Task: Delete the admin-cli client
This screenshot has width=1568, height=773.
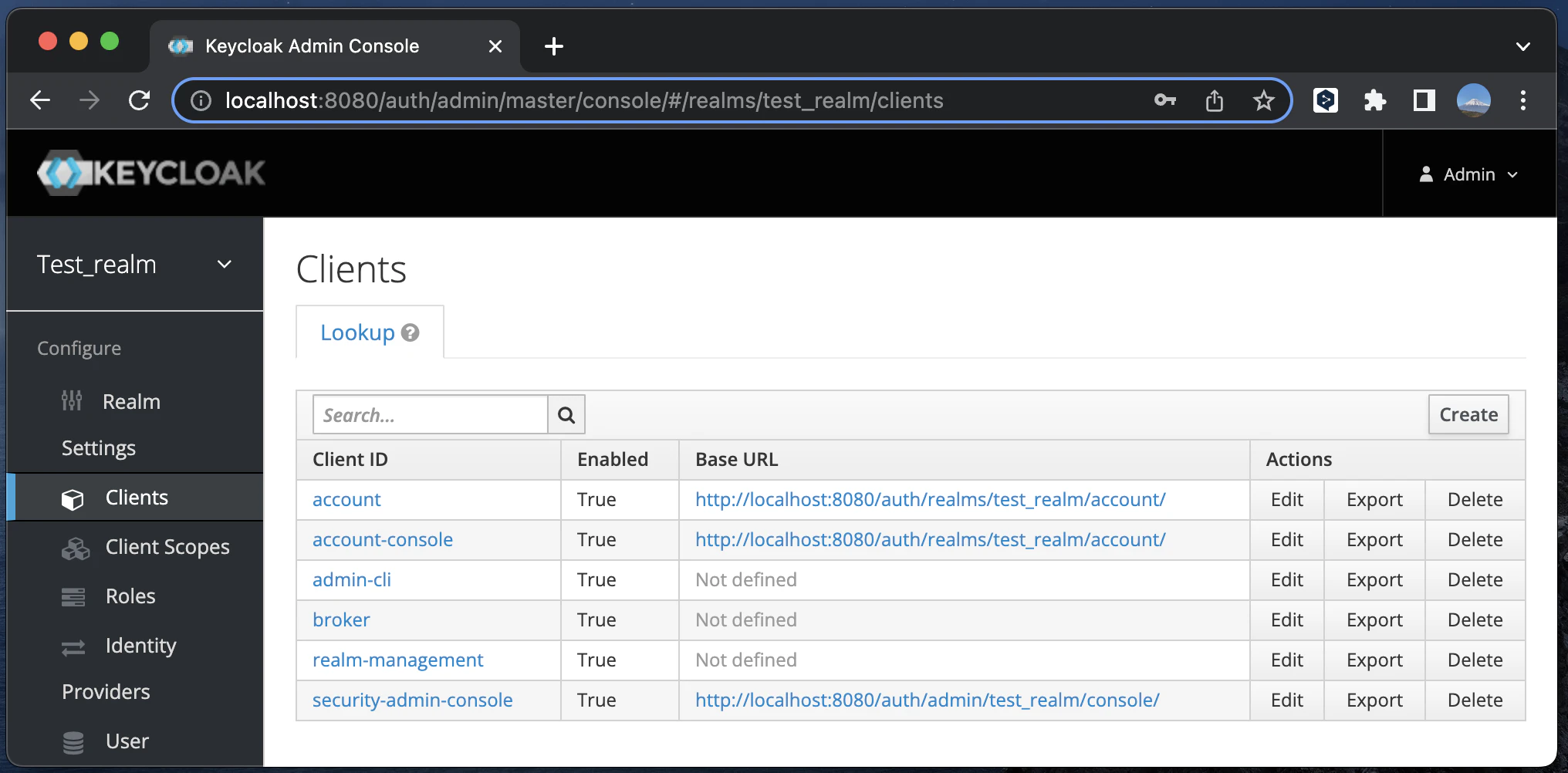Action: pyautogui.click(x=1475, y=580)
